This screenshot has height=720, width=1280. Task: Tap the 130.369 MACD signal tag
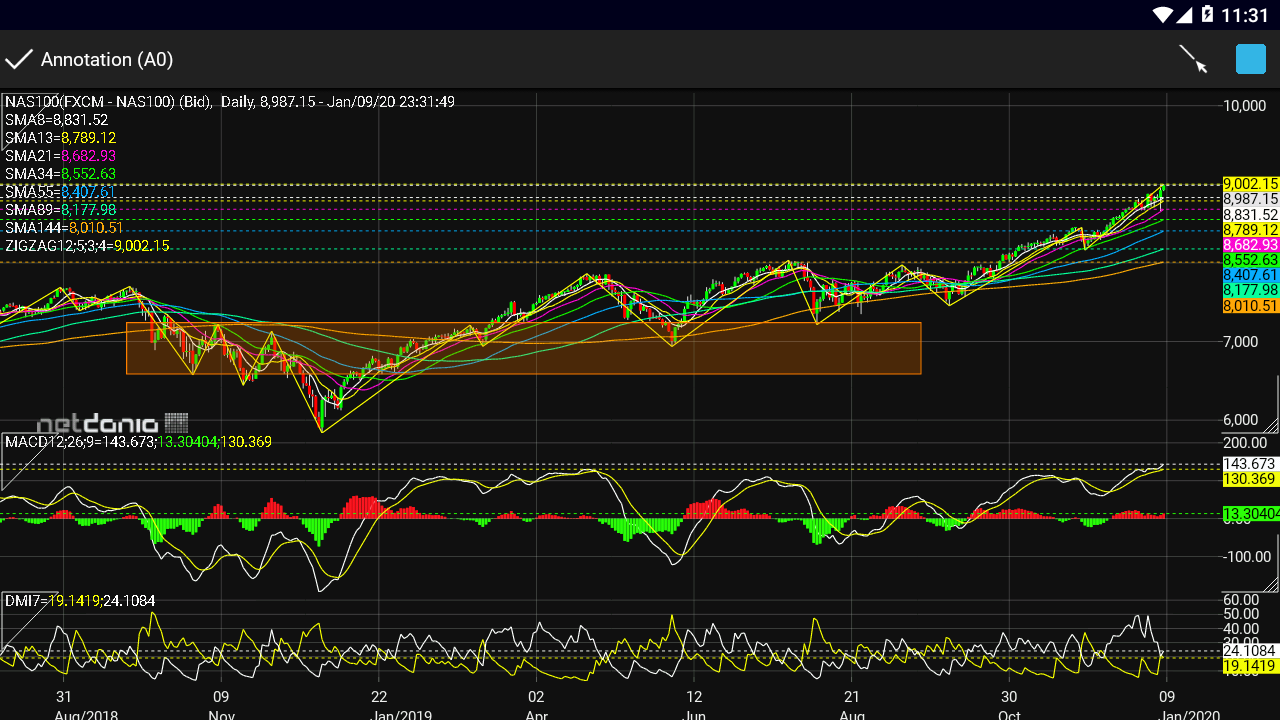(1251, 480)
